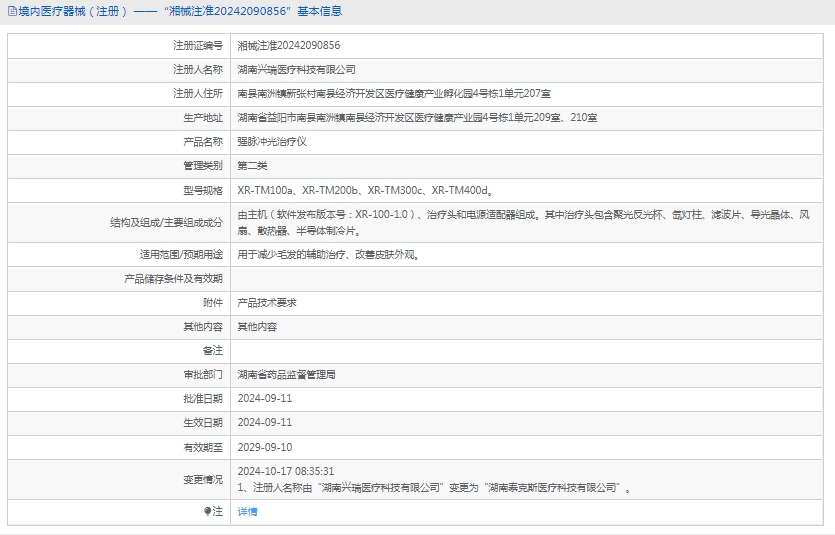Click the document icon before the page title
The height and width of the screenshot is (535, 835).
pyautogui.click(x=10, y=11)
